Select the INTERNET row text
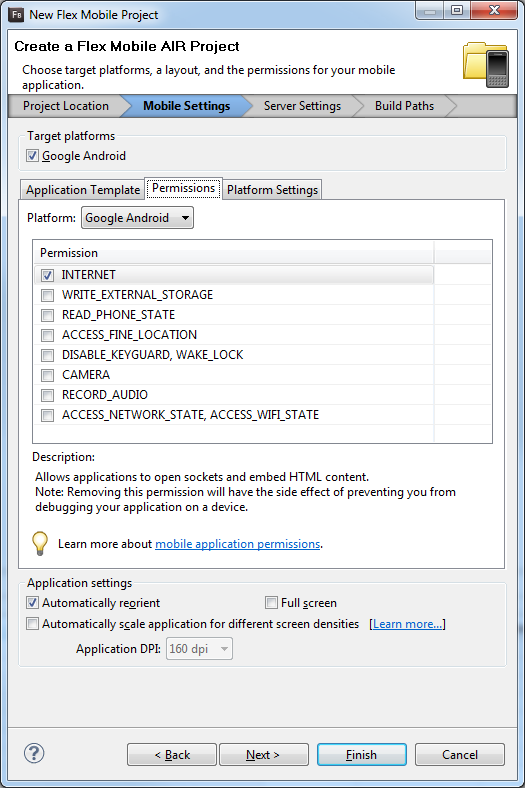This screenshot has width=525, height=788. click(88, 275)
